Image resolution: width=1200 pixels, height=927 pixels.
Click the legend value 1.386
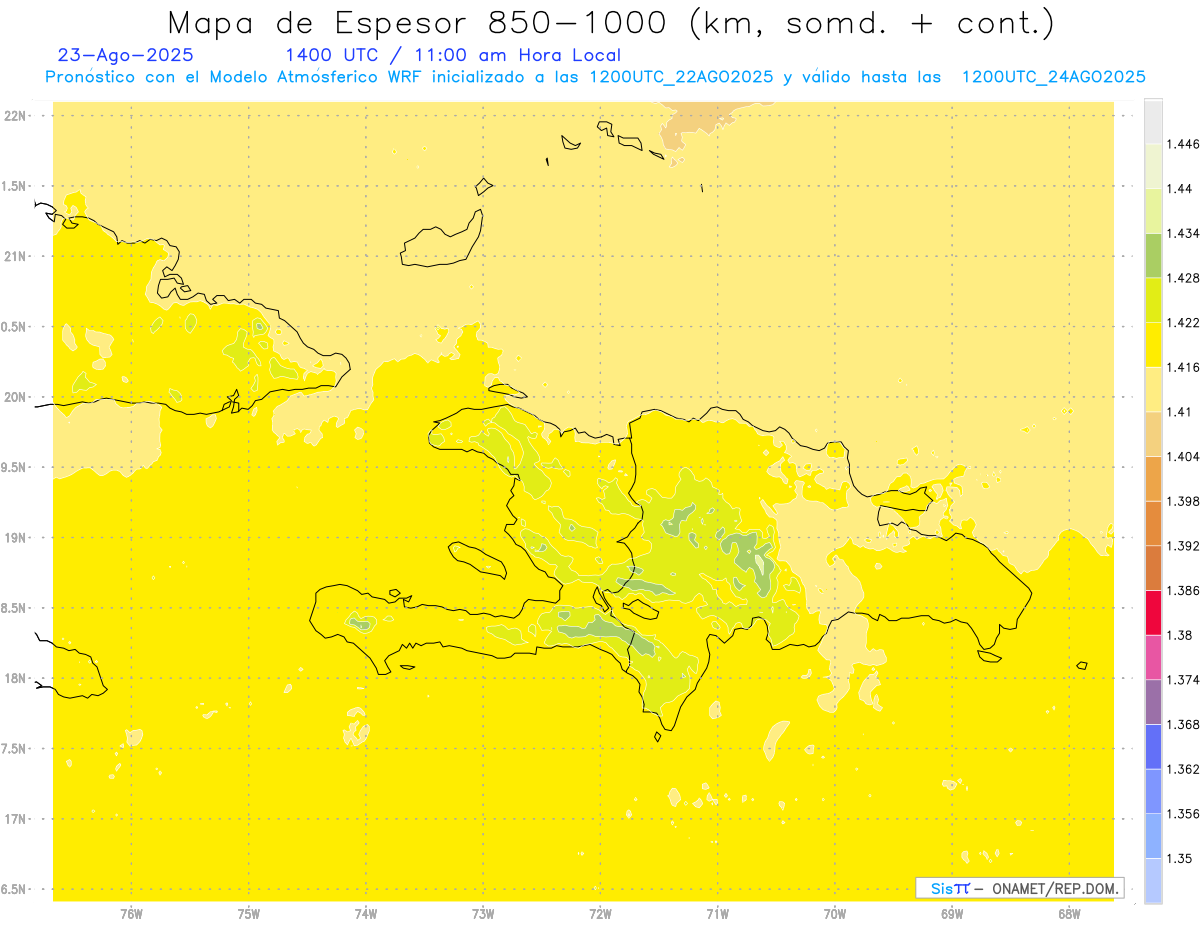(x=1183, y=591)
